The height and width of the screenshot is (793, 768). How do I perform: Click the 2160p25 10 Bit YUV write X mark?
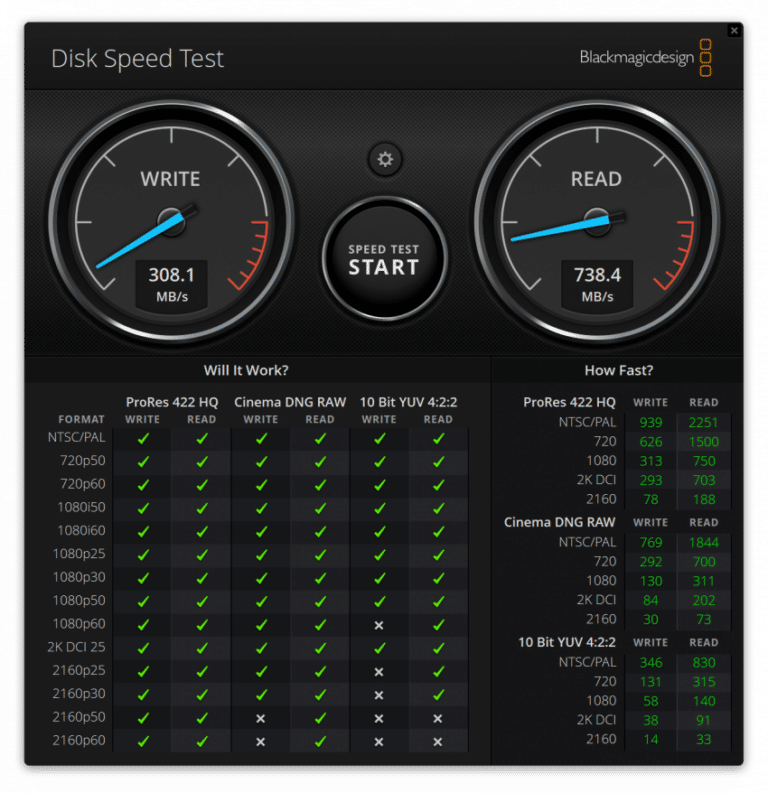[379, 672]
